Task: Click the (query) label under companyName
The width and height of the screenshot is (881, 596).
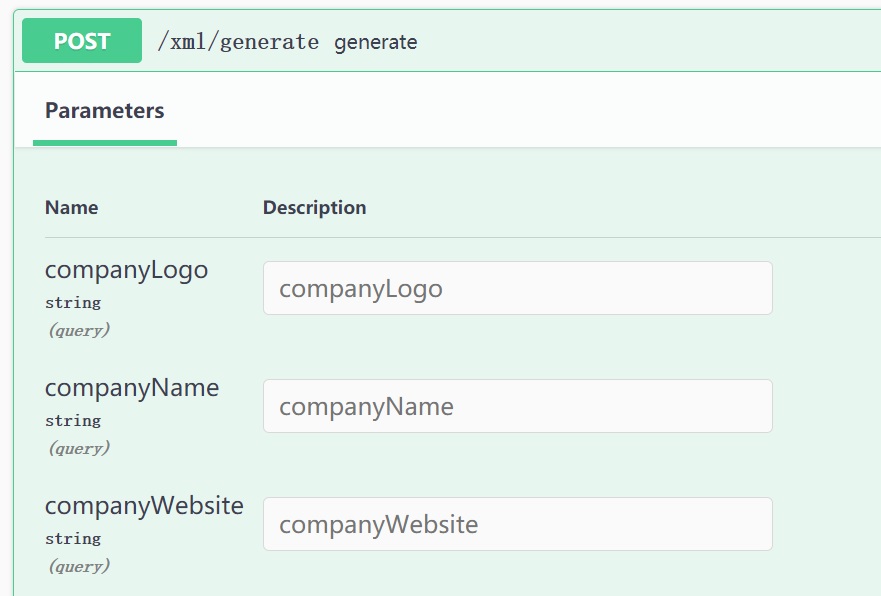Action: click(79, 448)
